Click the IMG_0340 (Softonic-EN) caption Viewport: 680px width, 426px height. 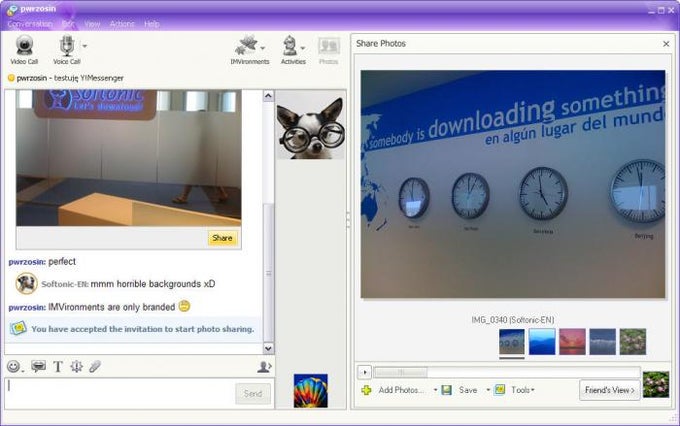tap(513, 320)
